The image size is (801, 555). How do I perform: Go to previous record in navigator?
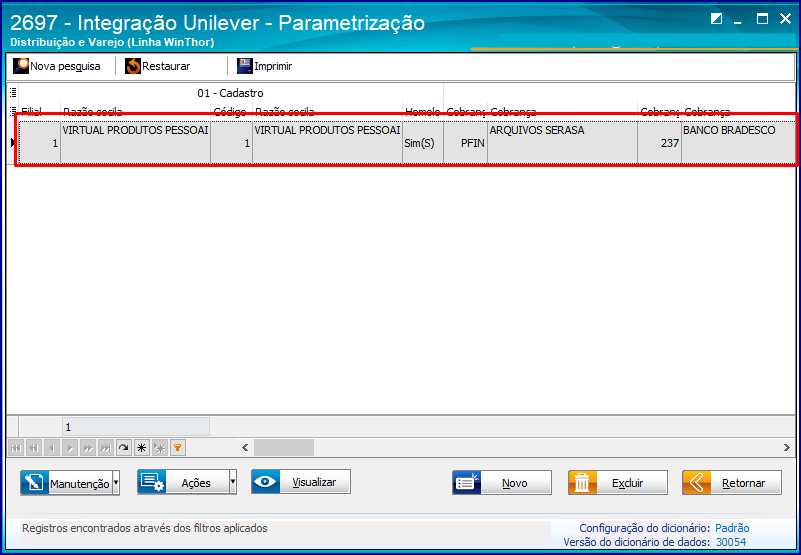[52, 448]
